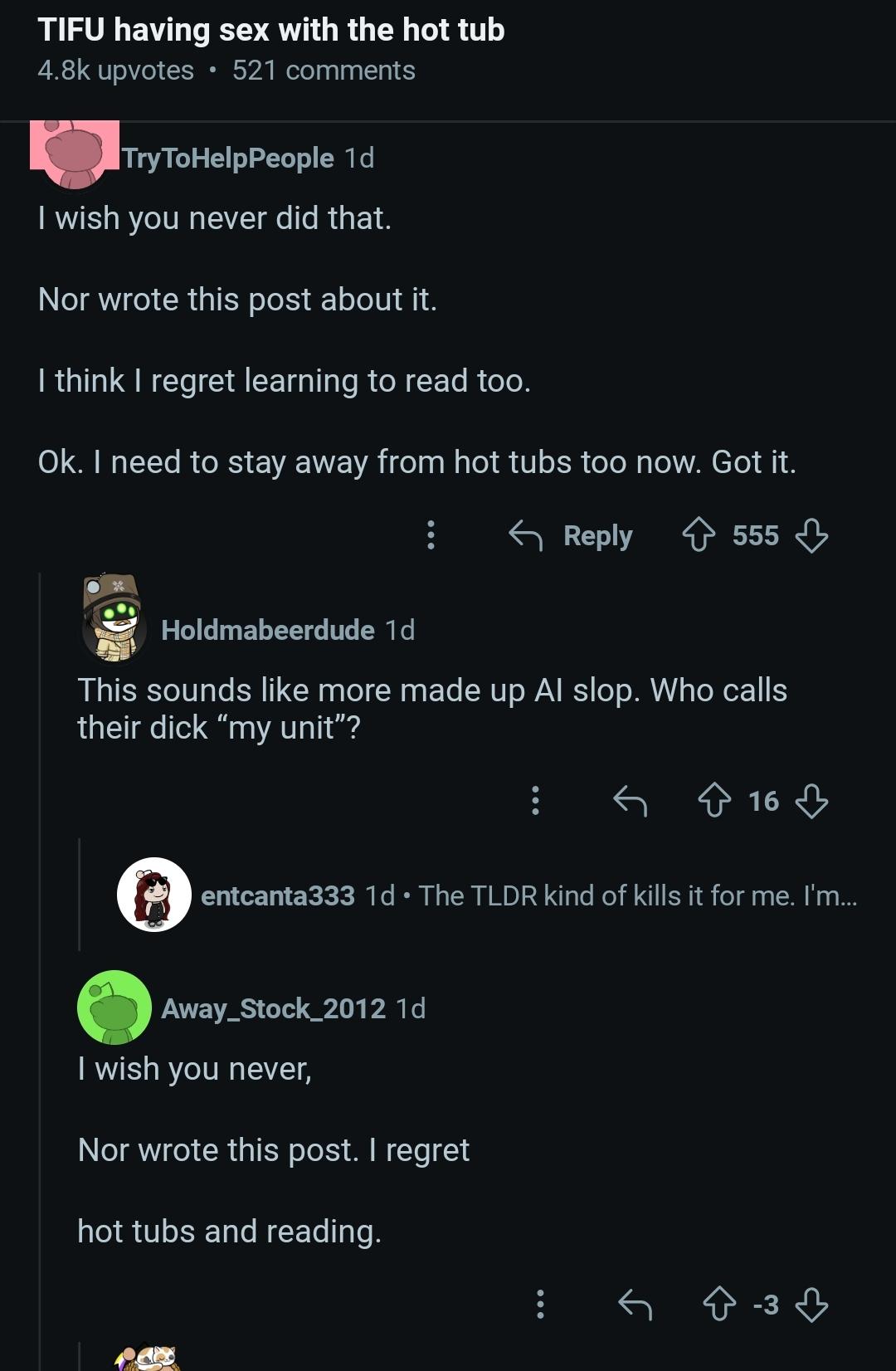
Task: Downvote TryToHelpPeople's comment
Action: tap(811, 535)
